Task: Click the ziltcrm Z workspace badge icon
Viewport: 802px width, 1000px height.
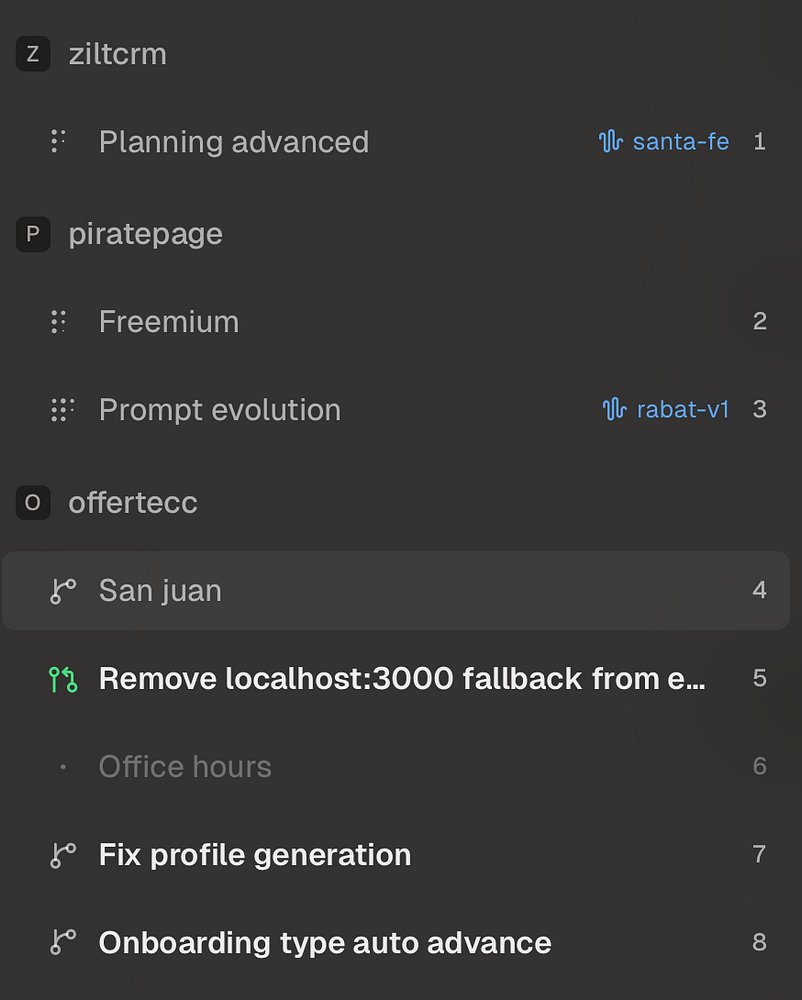Action: point(32,54)
